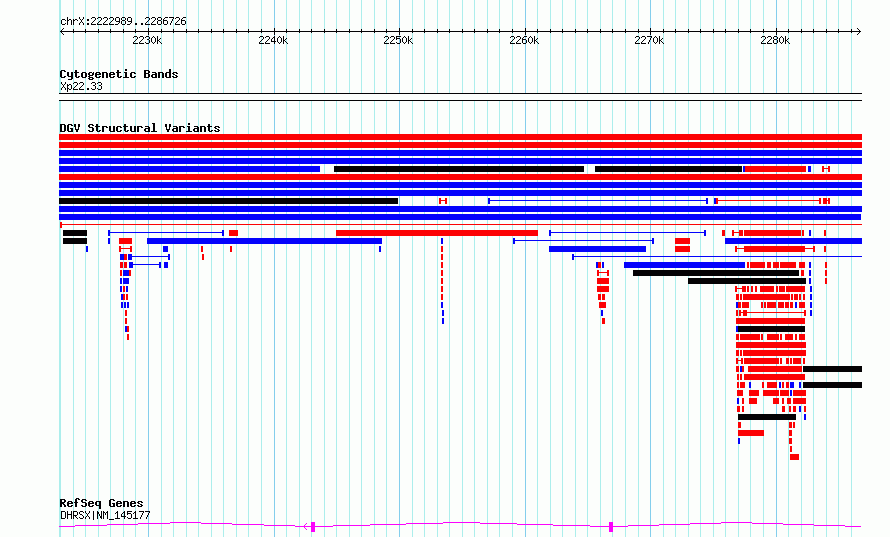The height and width of the screenshot is (537, 890).
Task: Select the DGV Structural Variants track title
Action: click(x=140, y=128)
